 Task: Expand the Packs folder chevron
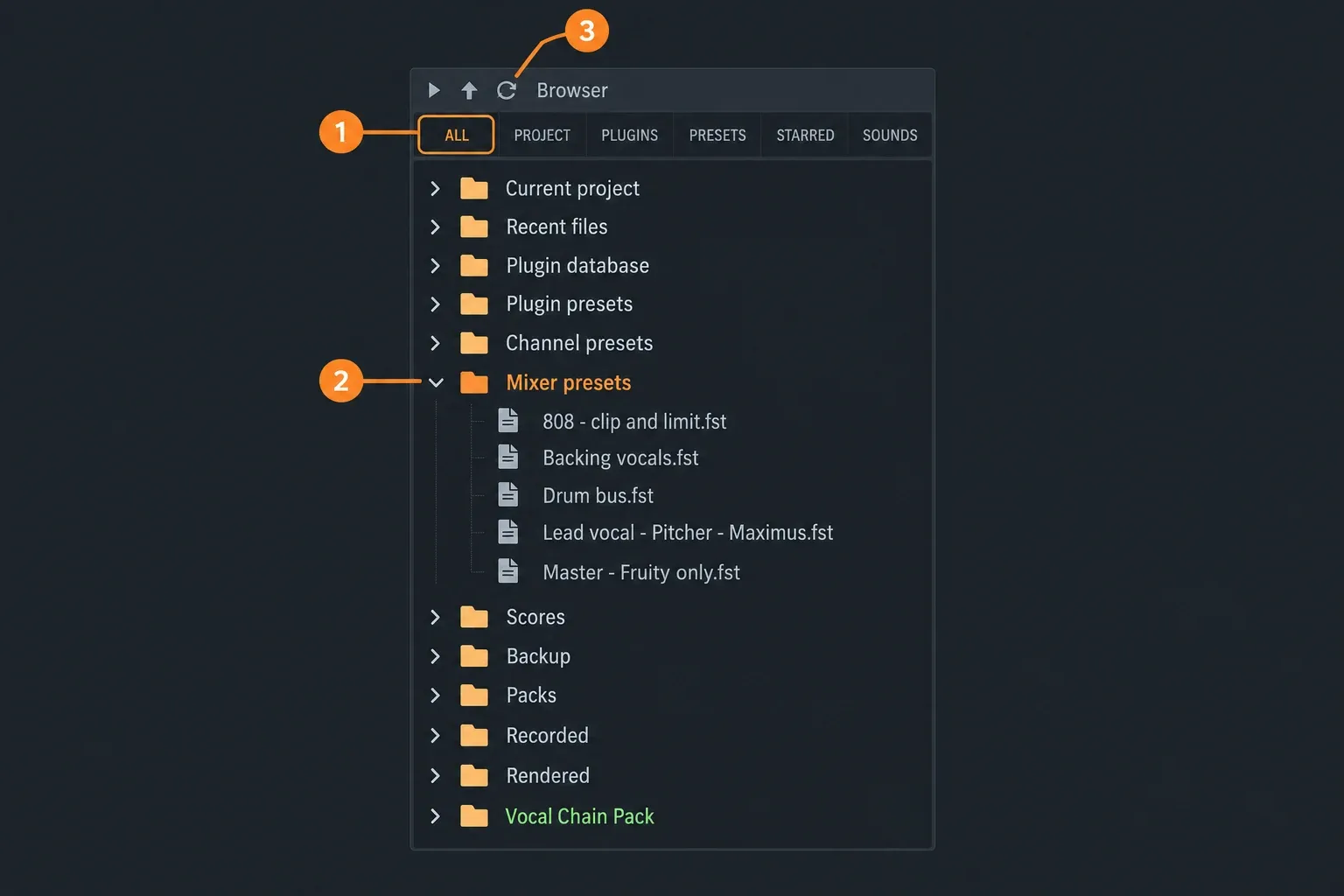[x=435, y=695]
